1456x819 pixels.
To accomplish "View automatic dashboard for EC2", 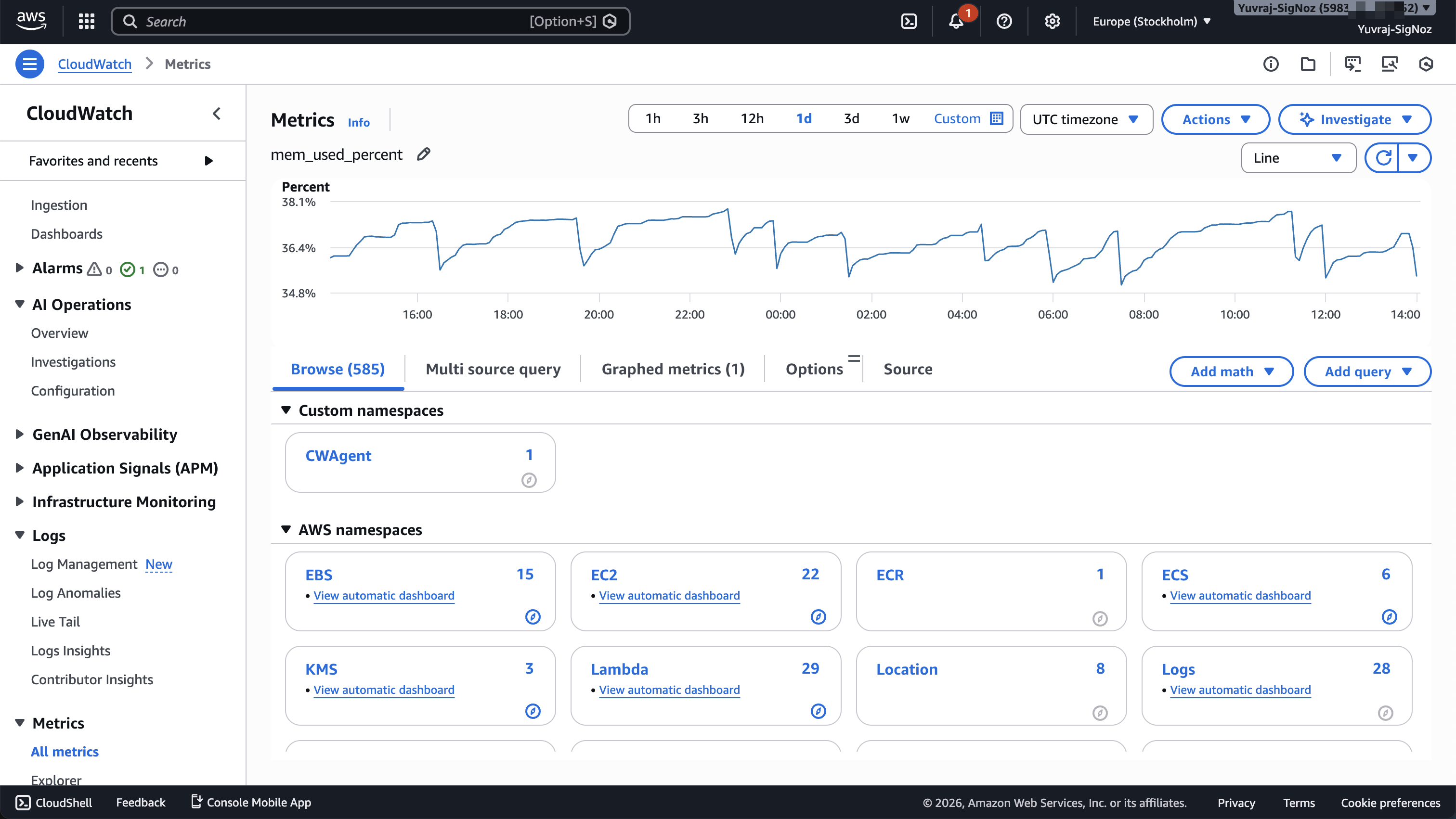I will 669,595.
